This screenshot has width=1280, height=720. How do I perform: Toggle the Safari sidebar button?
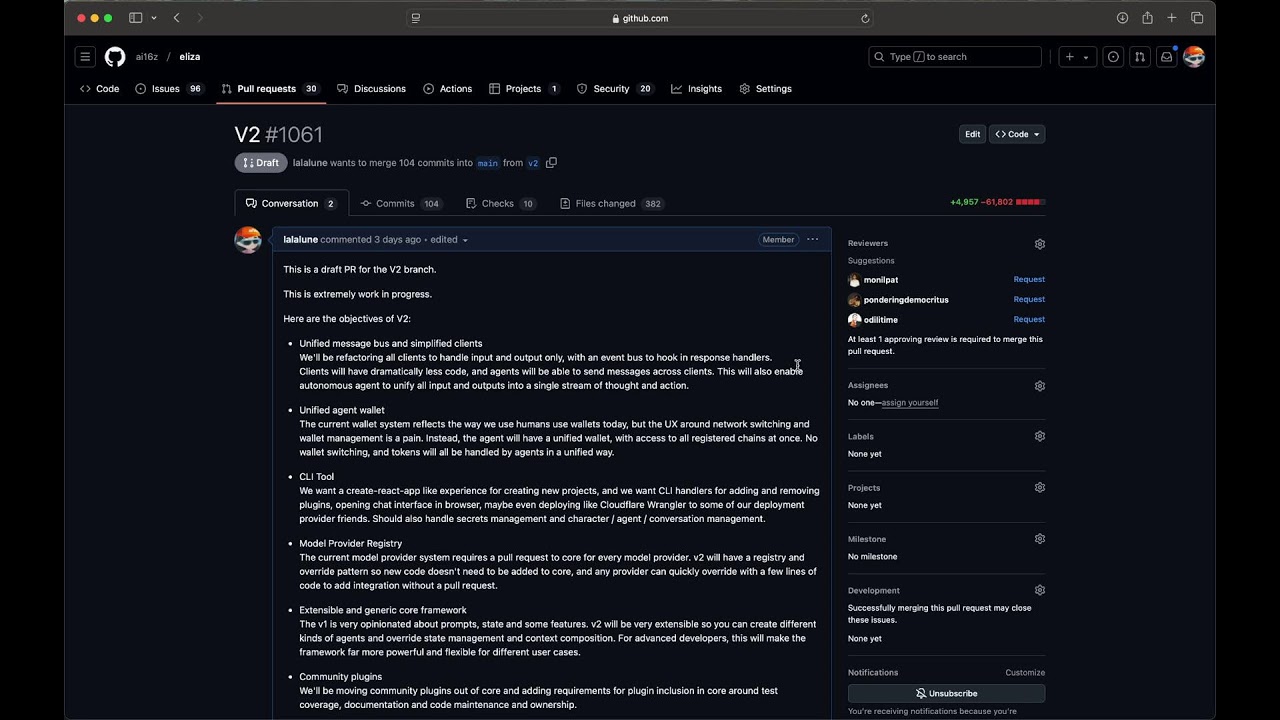(136, 18)
